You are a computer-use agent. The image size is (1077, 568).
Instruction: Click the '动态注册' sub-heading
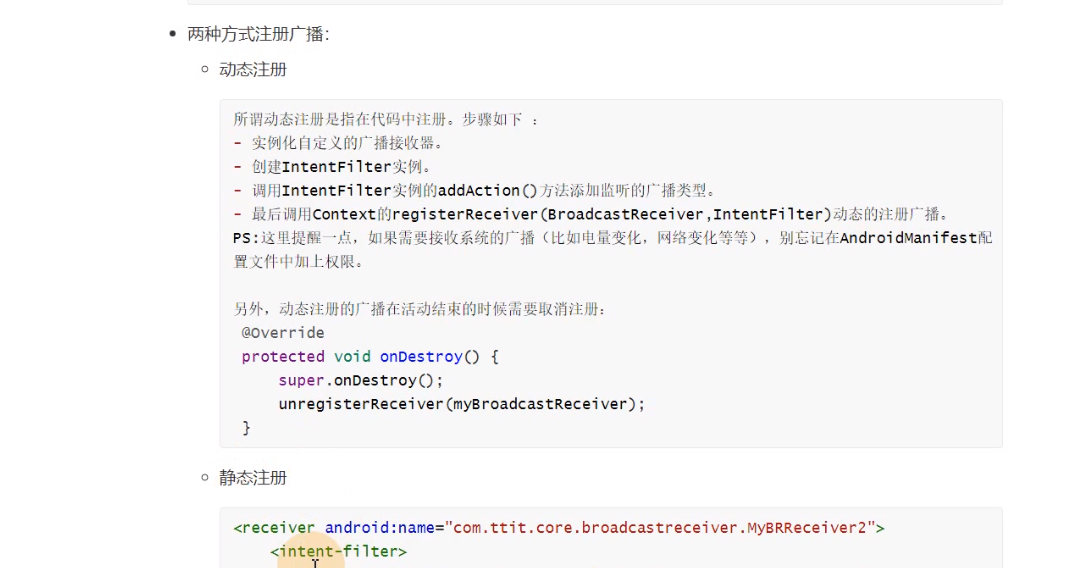point(253,69)
